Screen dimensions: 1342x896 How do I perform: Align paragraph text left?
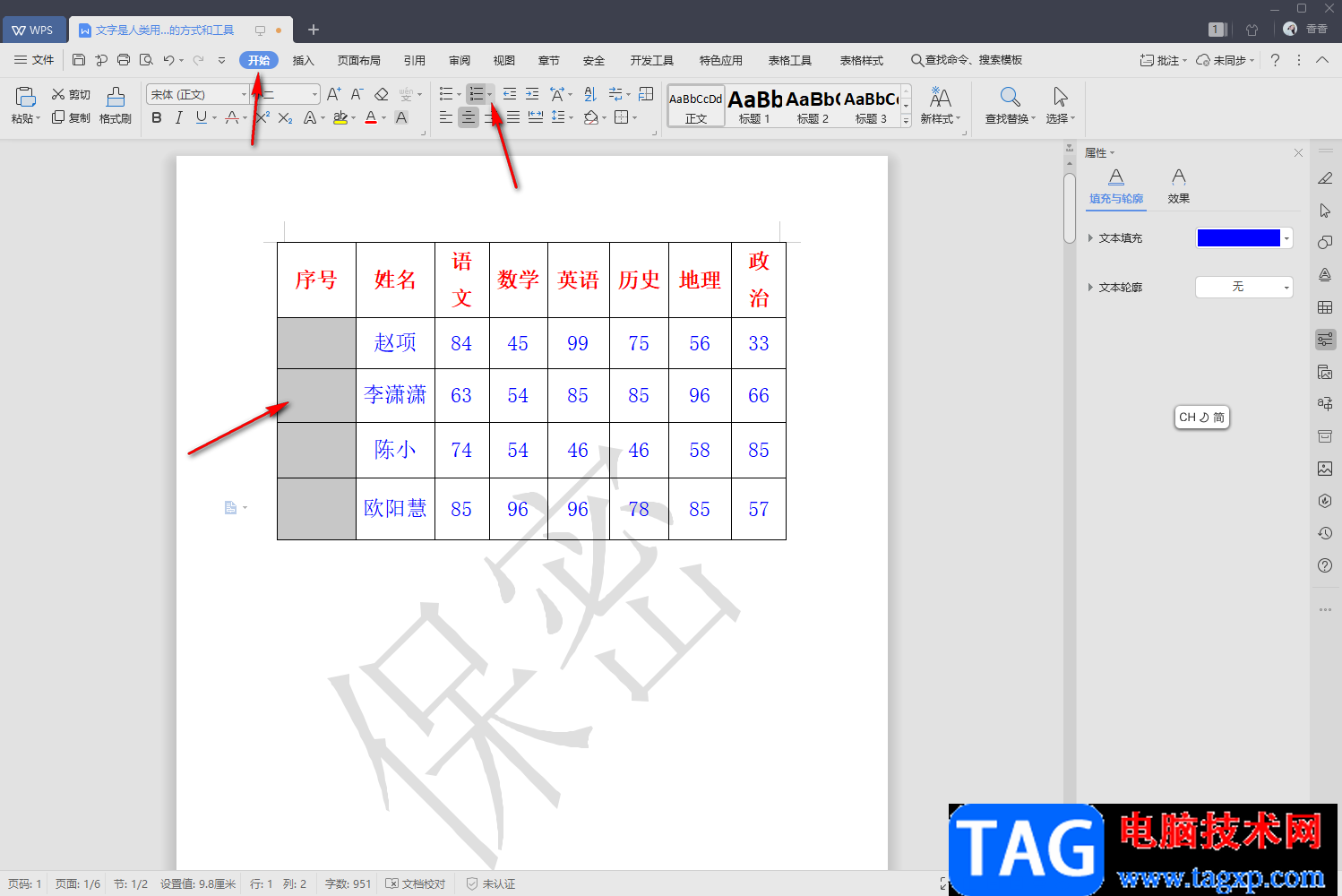[445, 117]
